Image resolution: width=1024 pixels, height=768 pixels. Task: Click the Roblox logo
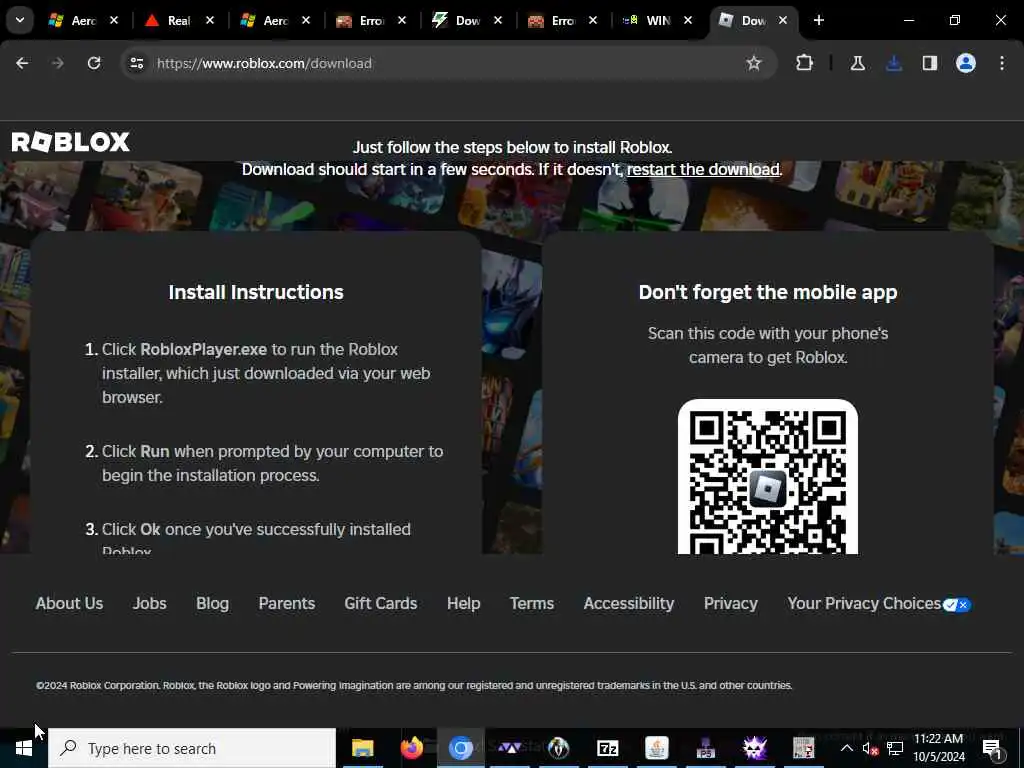(x=71, y=142)
